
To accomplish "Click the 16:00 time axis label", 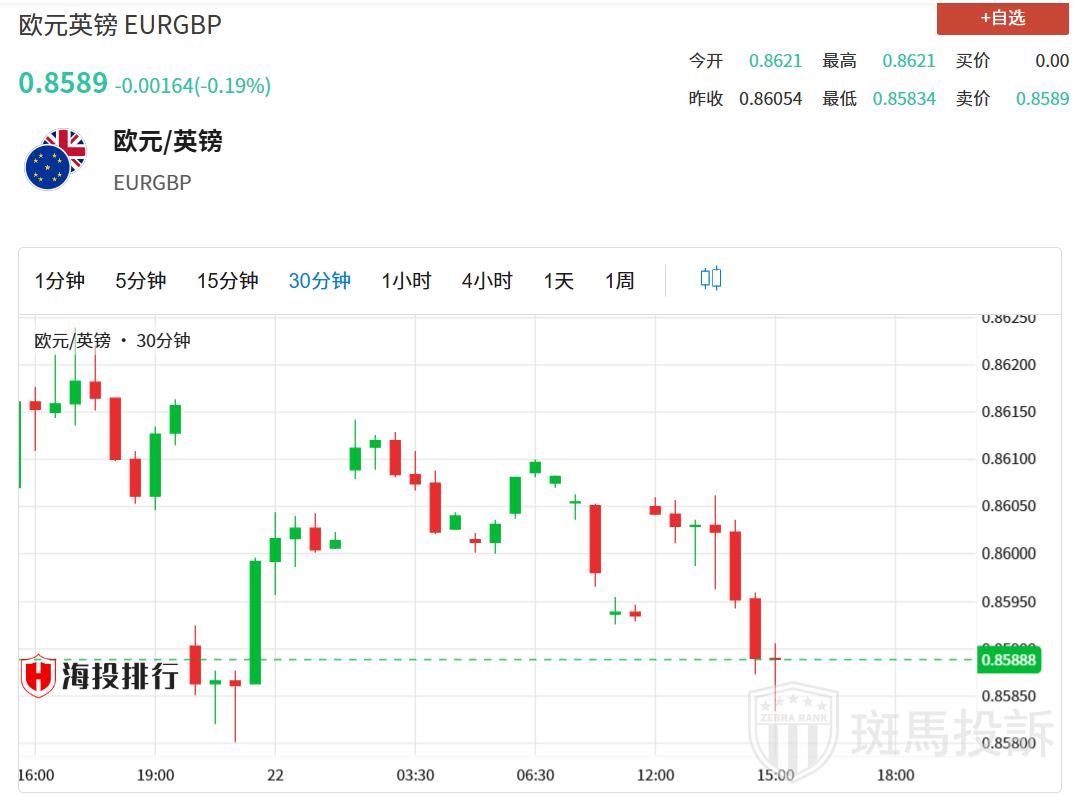I will pos(36,775).
